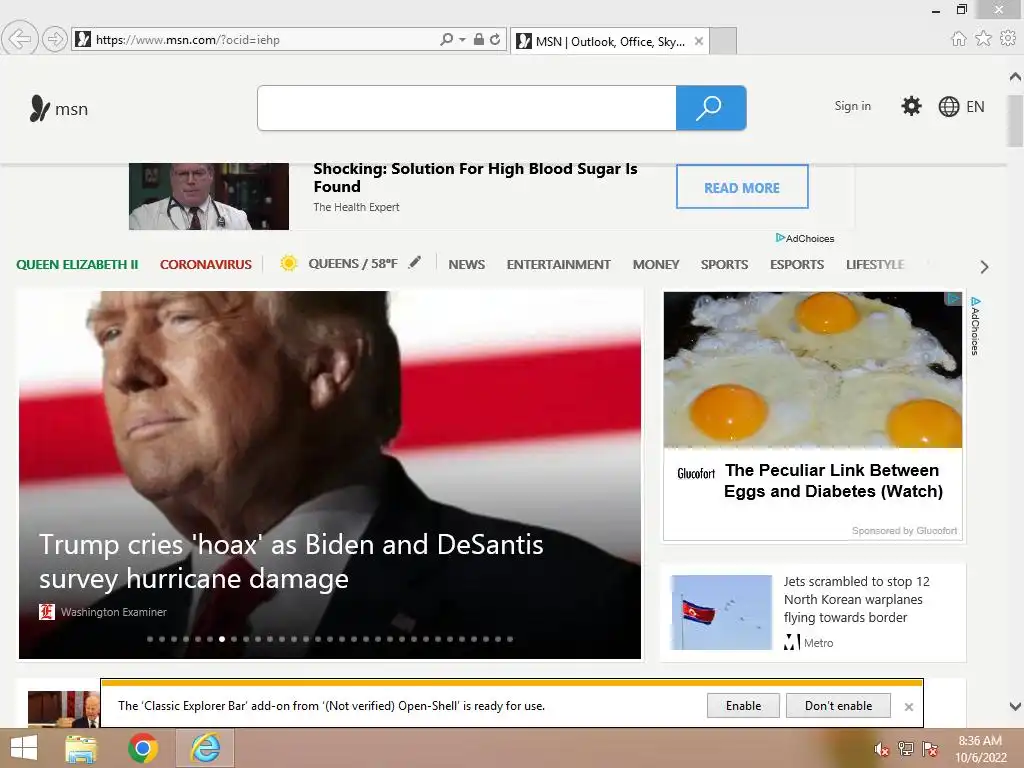Open Favorites with the star icon

pos(983,39)
